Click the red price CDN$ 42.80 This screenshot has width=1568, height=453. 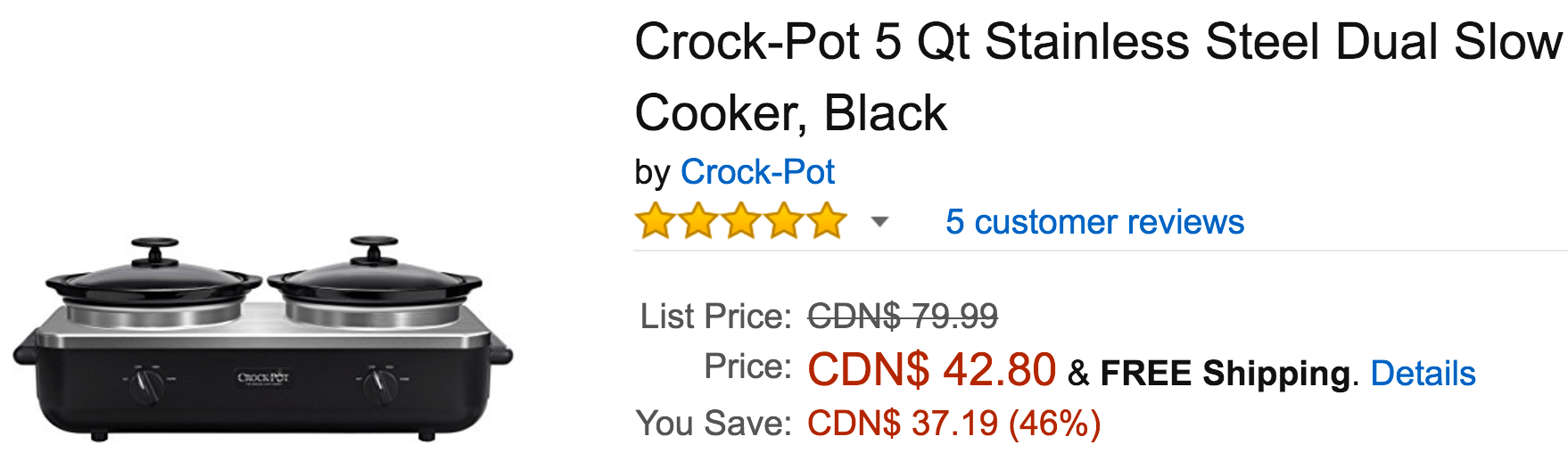tap(931, 369)
